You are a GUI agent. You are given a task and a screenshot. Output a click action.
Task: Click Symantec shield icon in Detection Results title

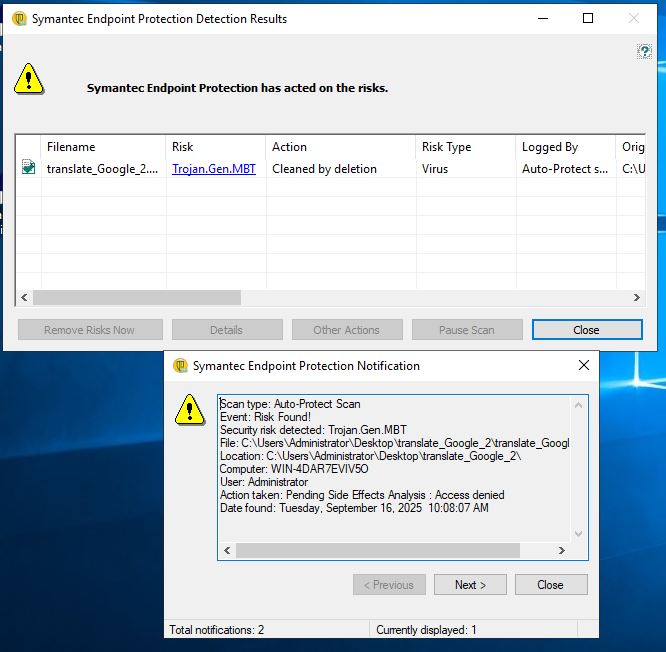pos(19,19)
